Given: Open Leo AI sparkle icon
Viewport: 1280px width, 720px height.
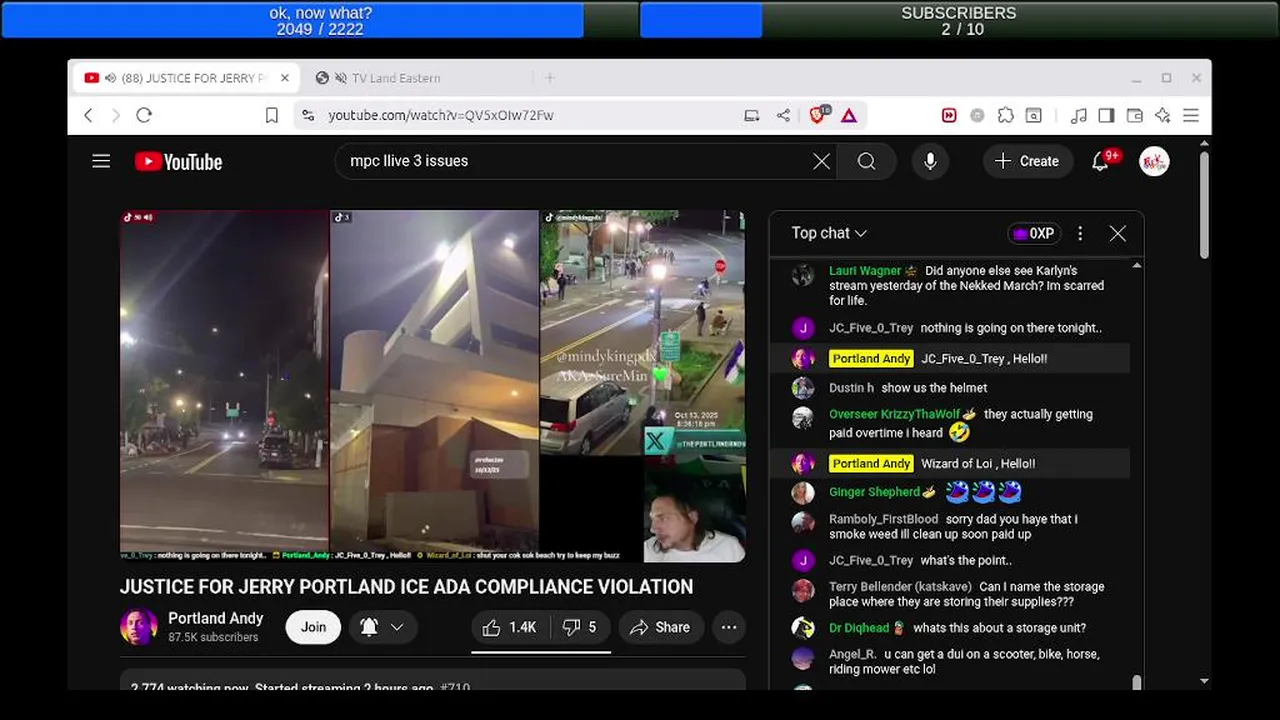Looking at the screenshot, I should pyautogui.click(x=1162, y=115).
